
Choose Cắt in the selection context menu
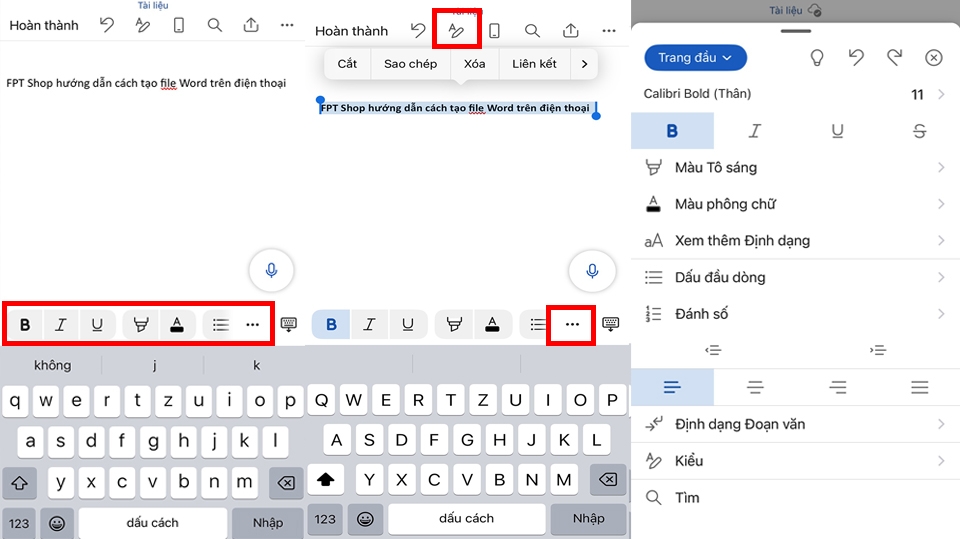point(347,64)
